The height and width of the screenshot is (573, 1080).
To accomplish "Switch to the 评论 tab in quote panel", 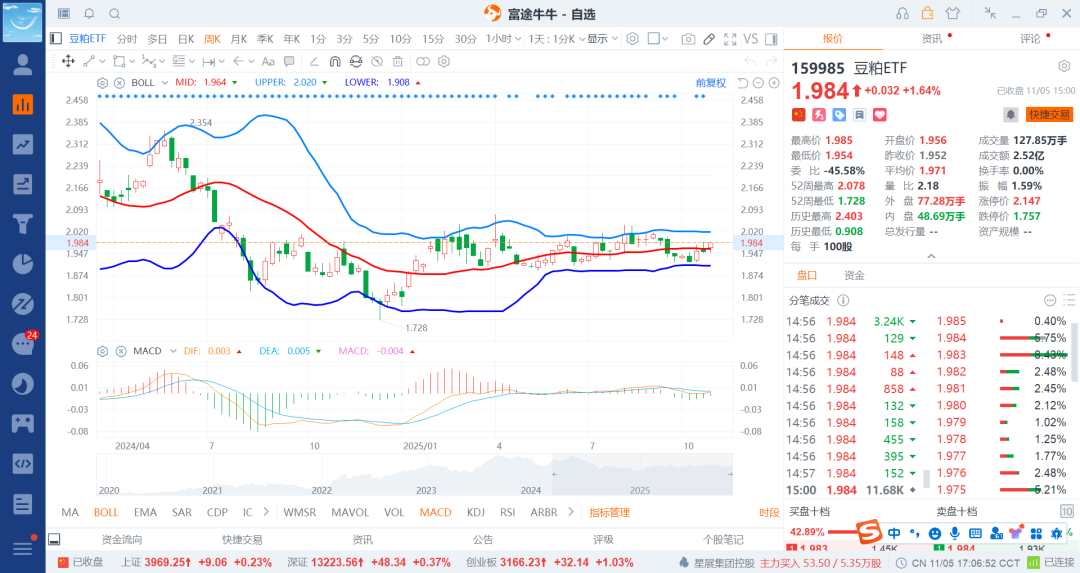I will pos(1030,39).
